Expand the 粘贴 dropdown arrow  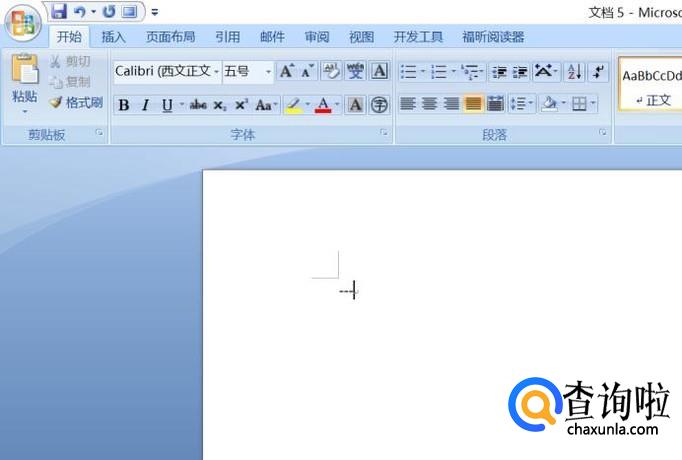25,111
